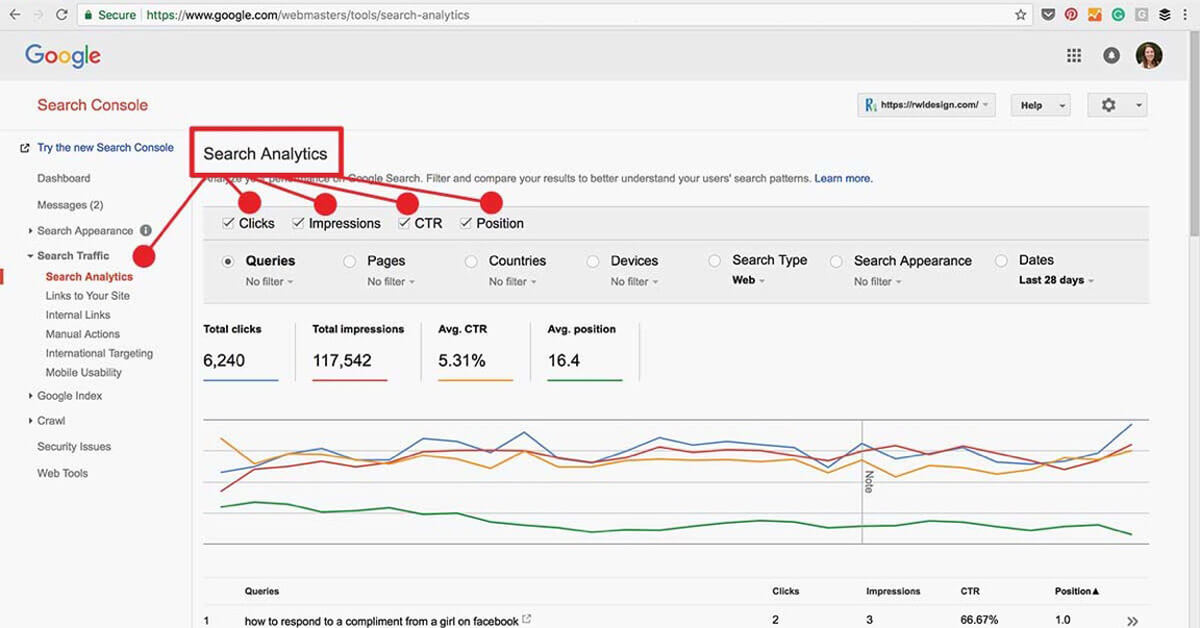1200x628 pixels.
Task: Toggle the Impressions checkbox
Action: pos(298,223)
